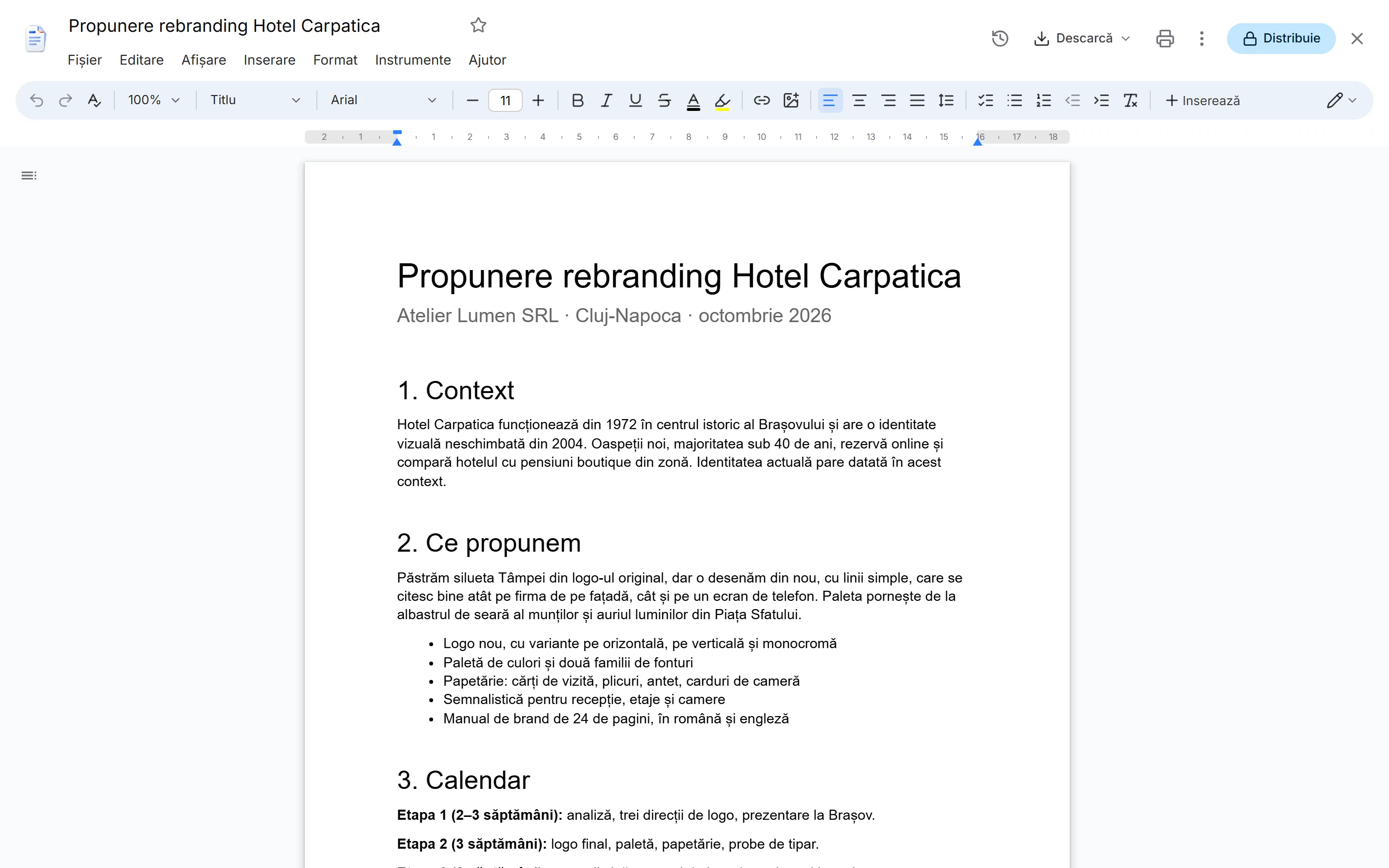Click the Distribuie share button
The image size is (1389, 868).
click(1281, 39)
